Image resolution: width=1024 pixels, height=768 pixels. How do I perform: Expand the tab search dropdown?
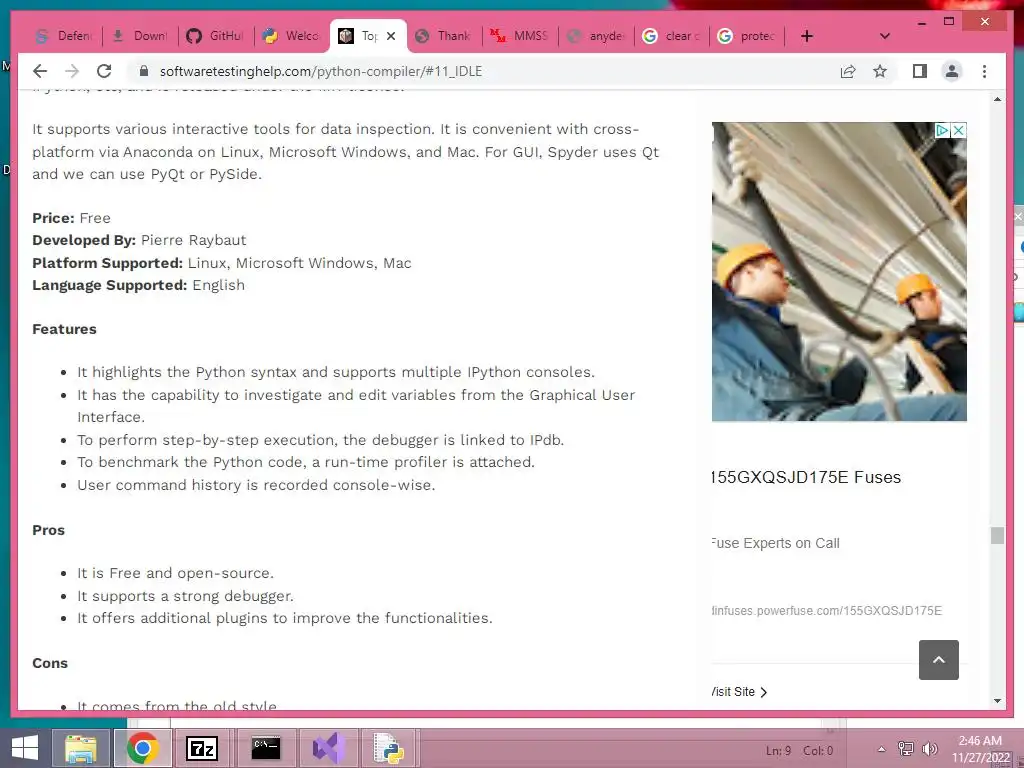click(885, 36)
